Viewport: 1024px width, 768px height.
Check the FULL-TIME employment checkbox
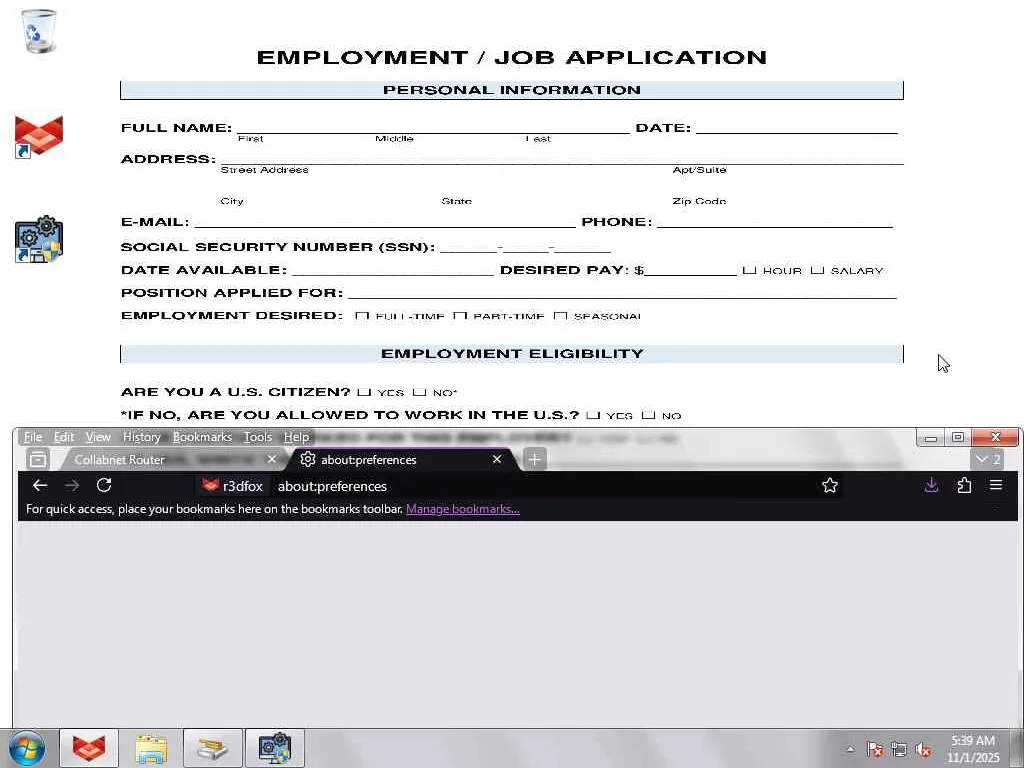click(362, 315)
